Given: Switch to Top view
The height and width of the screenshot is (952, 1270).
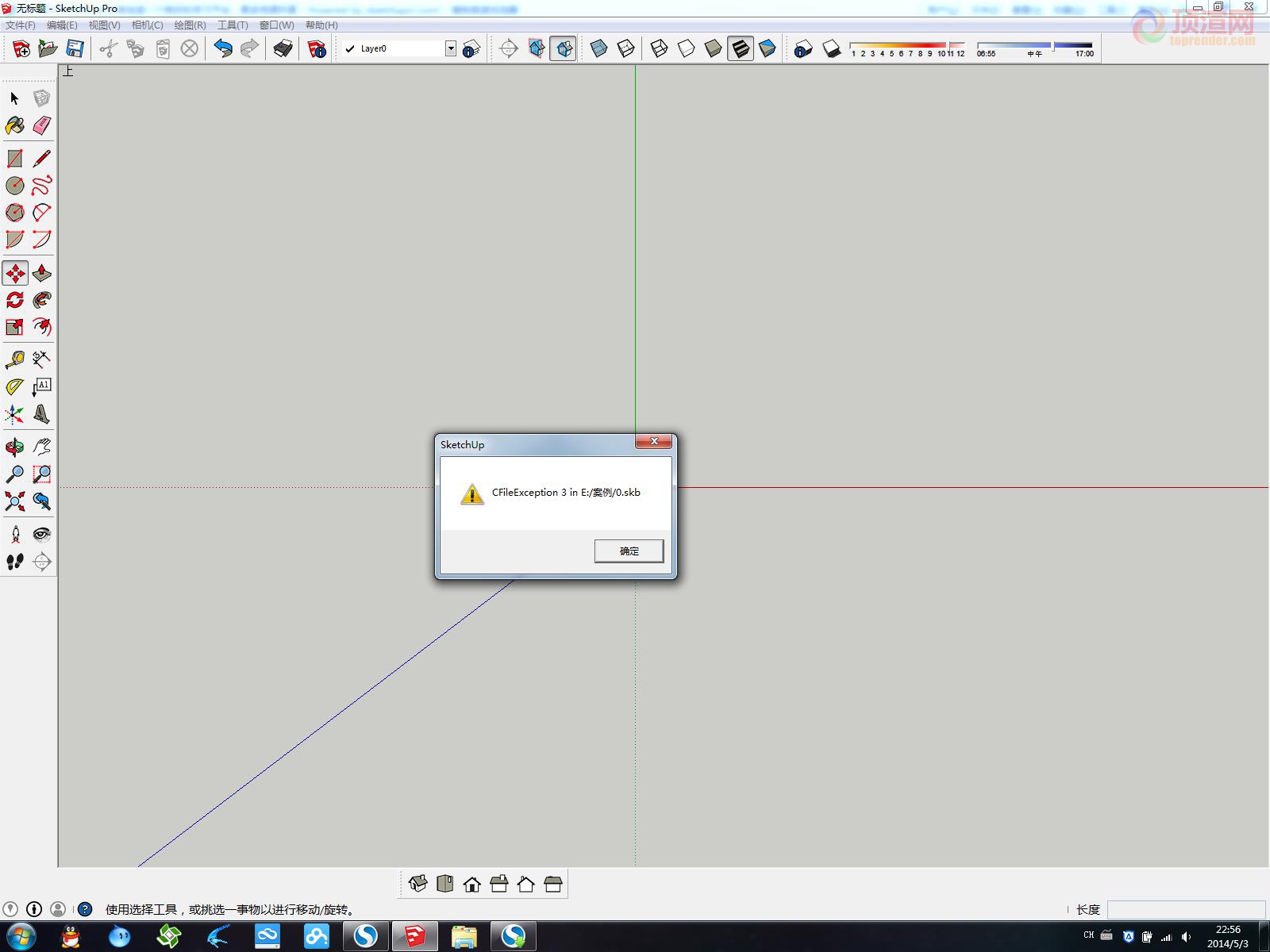Looking at the screenshot, I should (444, 884).
